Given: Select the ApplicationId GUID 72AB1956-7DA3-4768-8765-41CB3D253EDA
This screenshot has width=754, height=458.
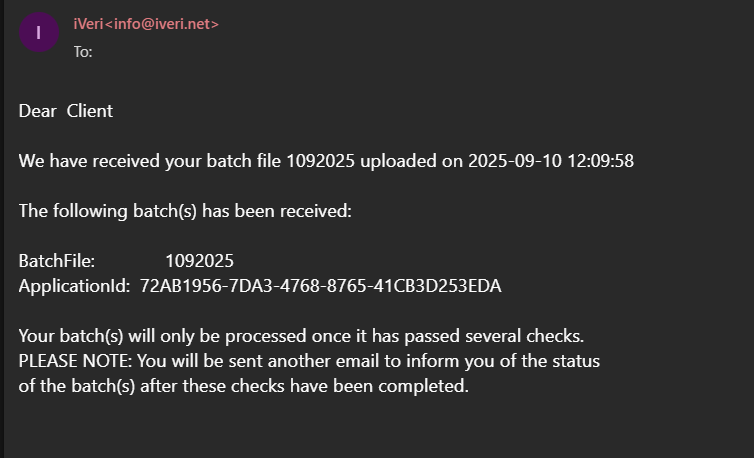Looking at the screenshot, I should click(x=321, y=286).
